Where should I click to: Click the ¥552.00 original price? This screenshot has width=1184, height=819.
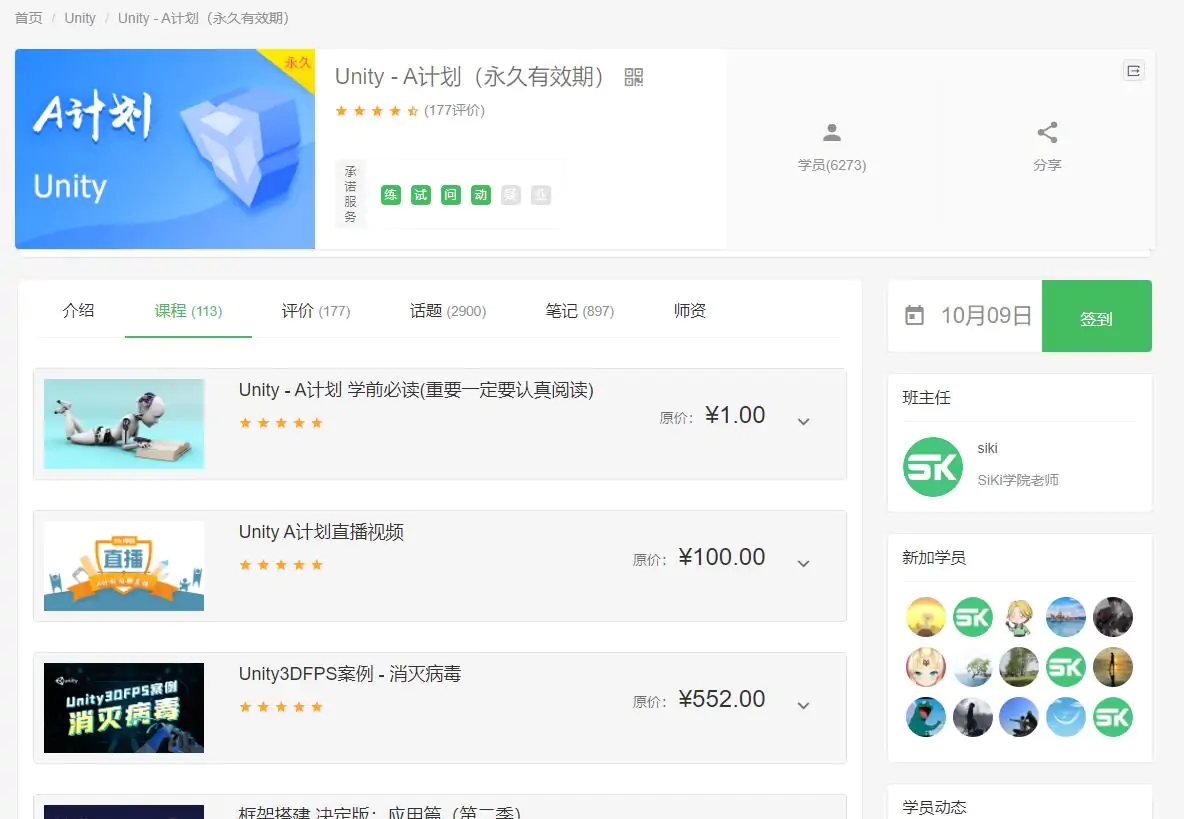pyautogui.click(x=722, y=699)
